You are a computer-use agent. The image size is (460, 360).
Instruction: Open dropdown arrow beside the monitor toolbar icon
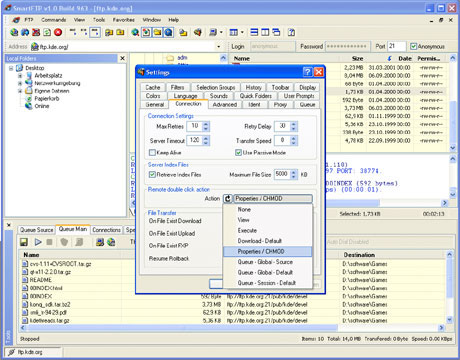221,32
